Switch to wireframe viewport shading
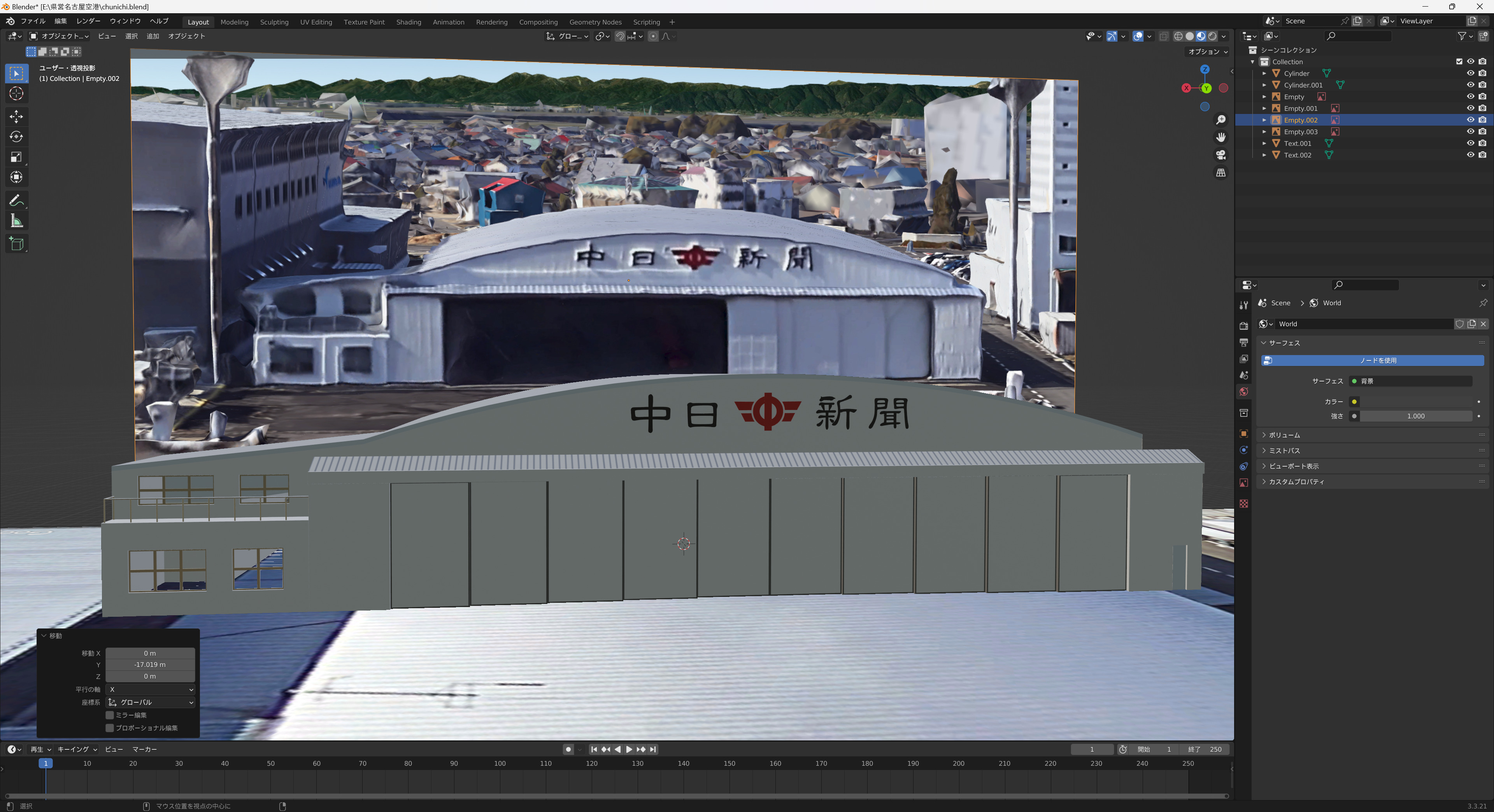The image size is (1494, 812). pos(1178,36)
